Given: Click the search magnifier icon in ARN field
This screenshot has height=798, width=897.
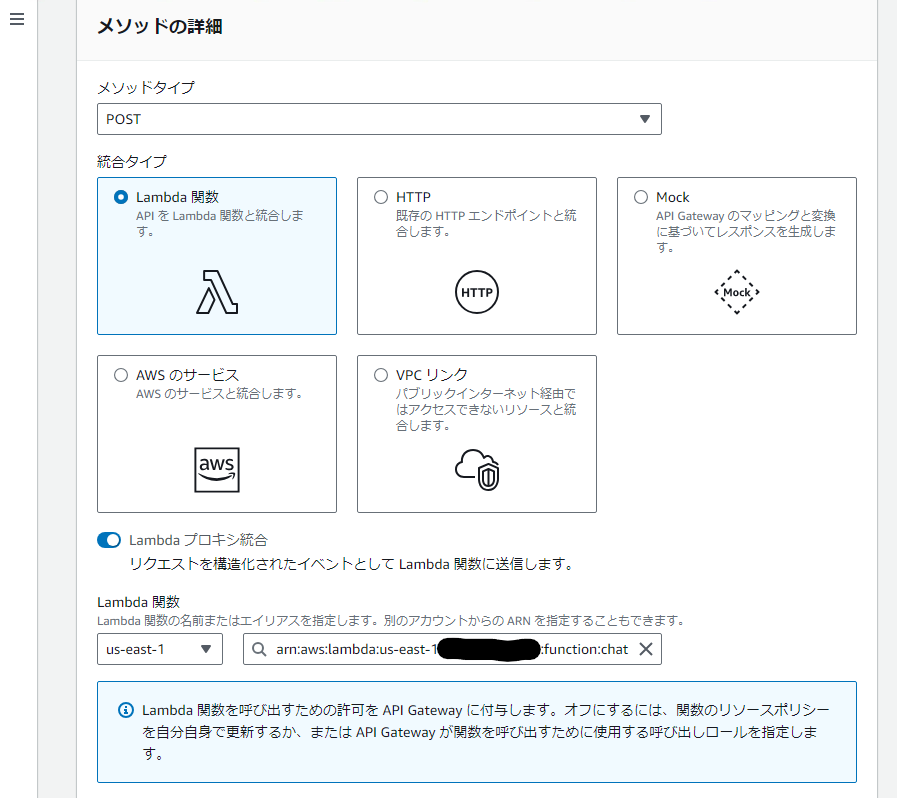Looking at the screenshot, I should click(259, 649).
